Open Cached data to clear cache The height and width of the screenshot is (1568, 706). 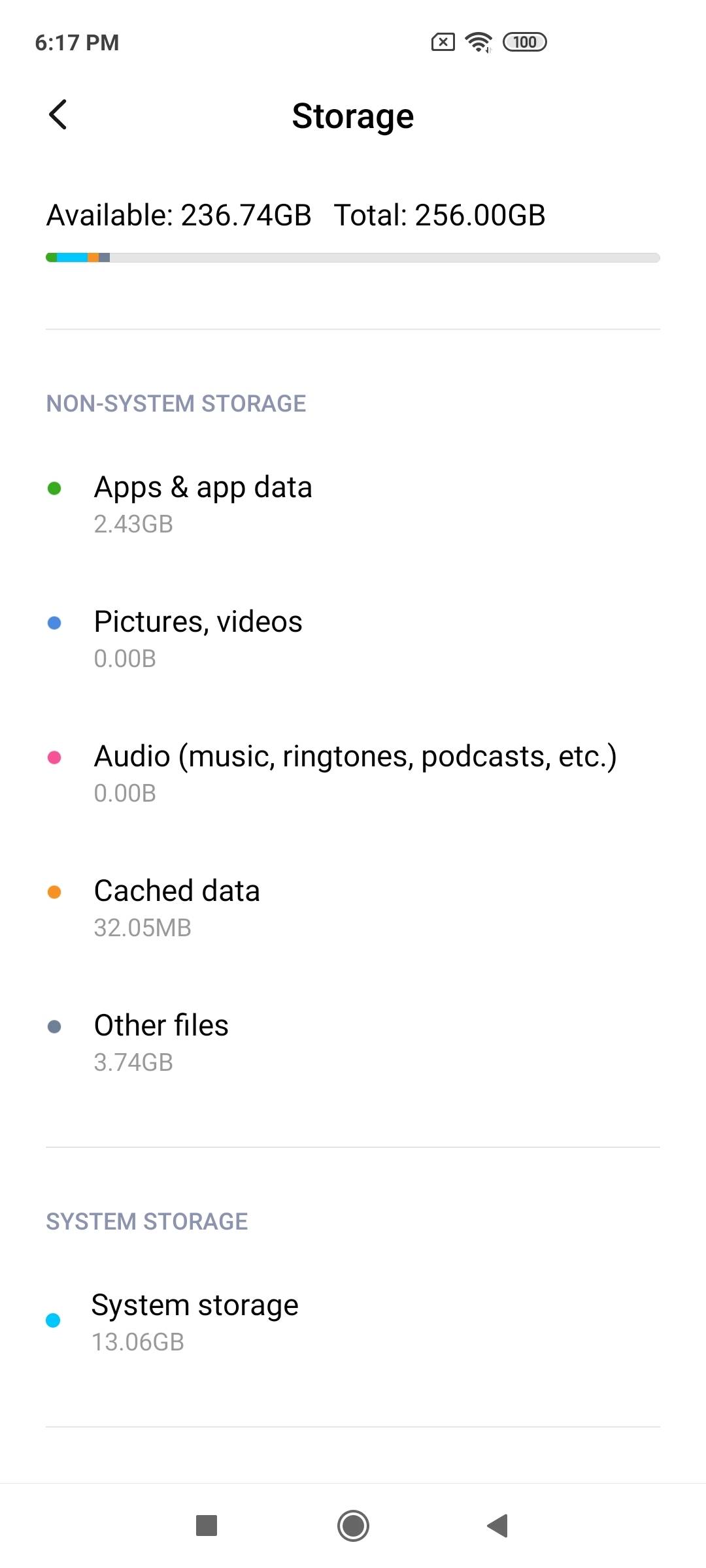176,907
